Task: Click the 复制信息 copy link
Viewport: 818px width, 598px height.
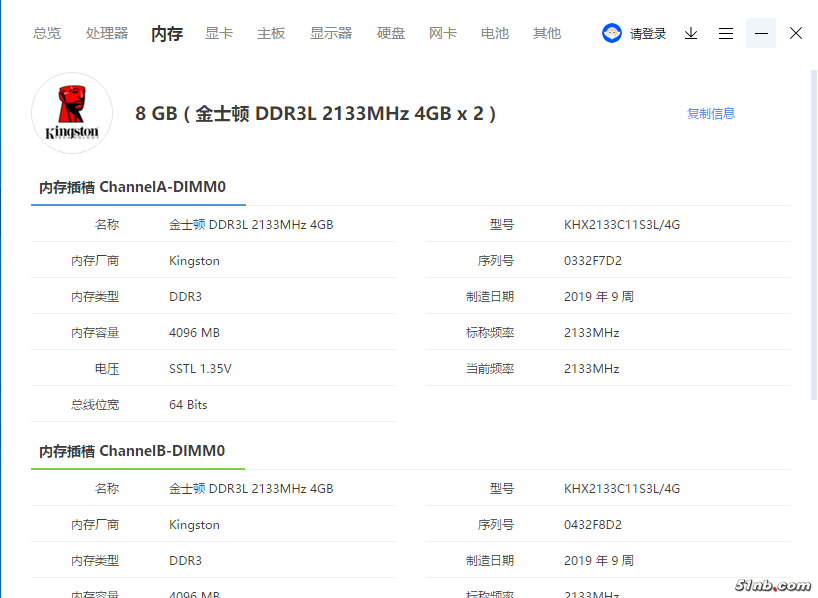Action: click(711, 113)
